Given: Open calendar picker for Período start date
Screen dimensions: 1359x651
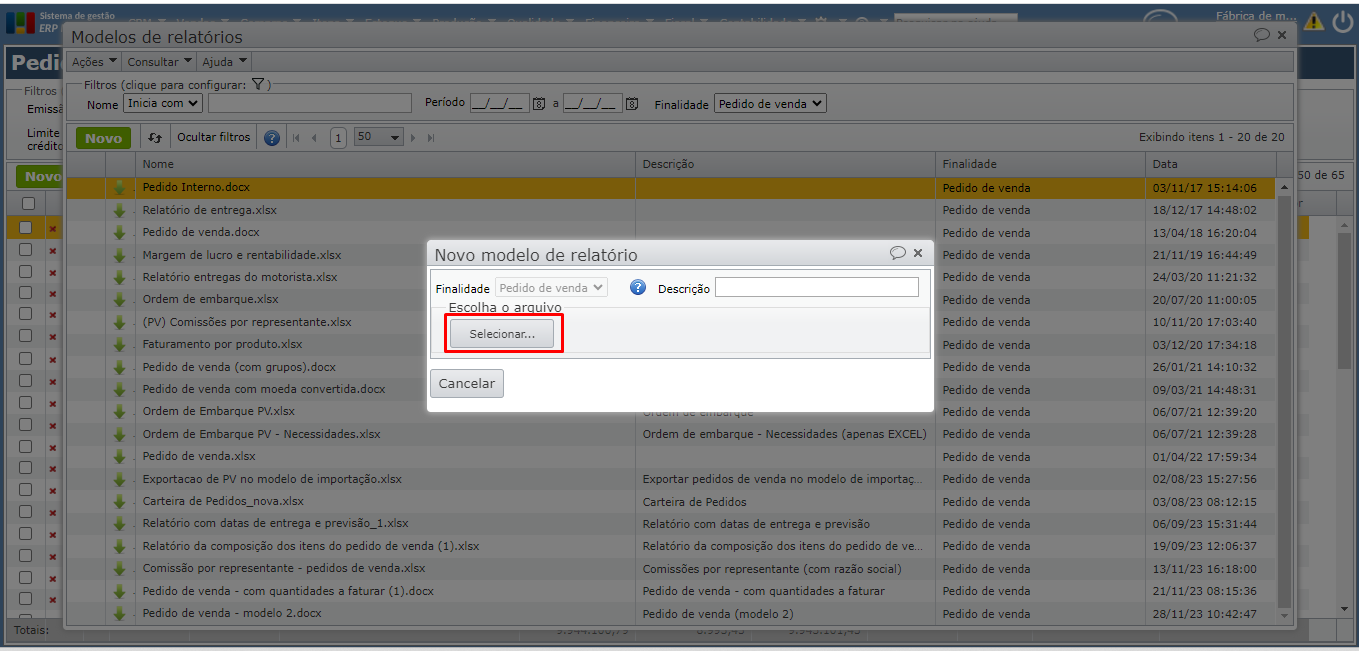Looking at the screenshot, I should click(x=538, y=104).
